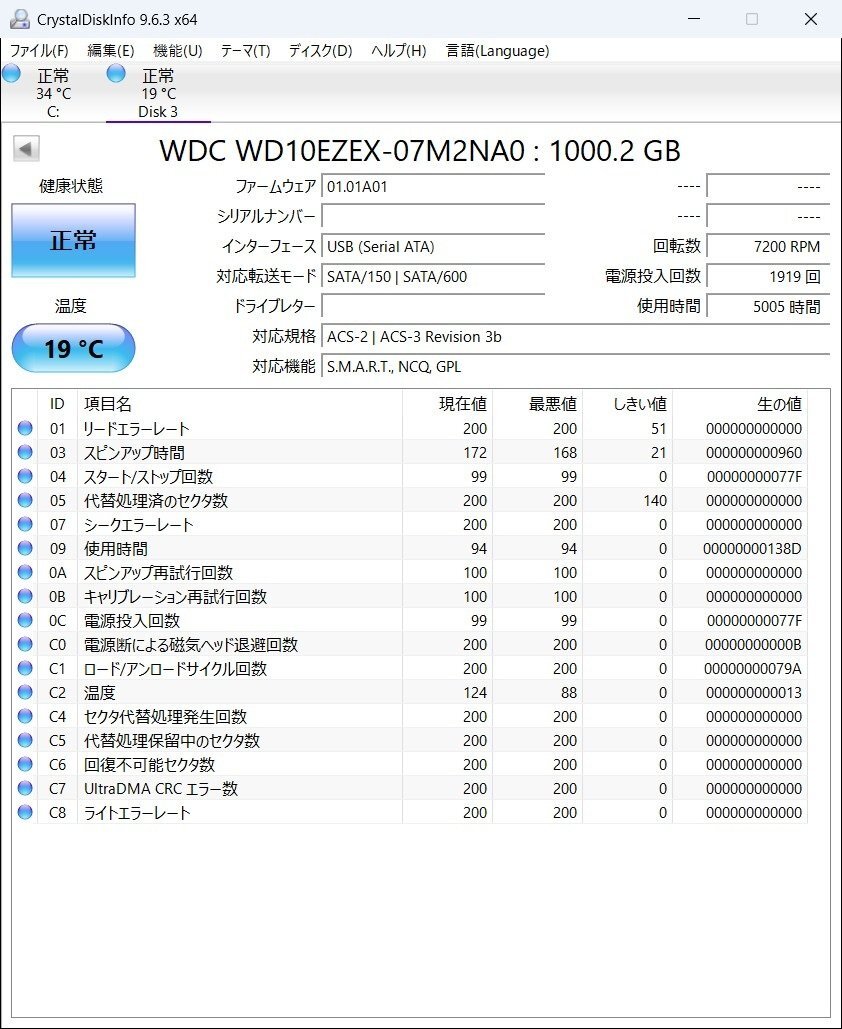842x1029 pixels.
Task: Click the previous disk arrow button
Action: coord(26,149)
